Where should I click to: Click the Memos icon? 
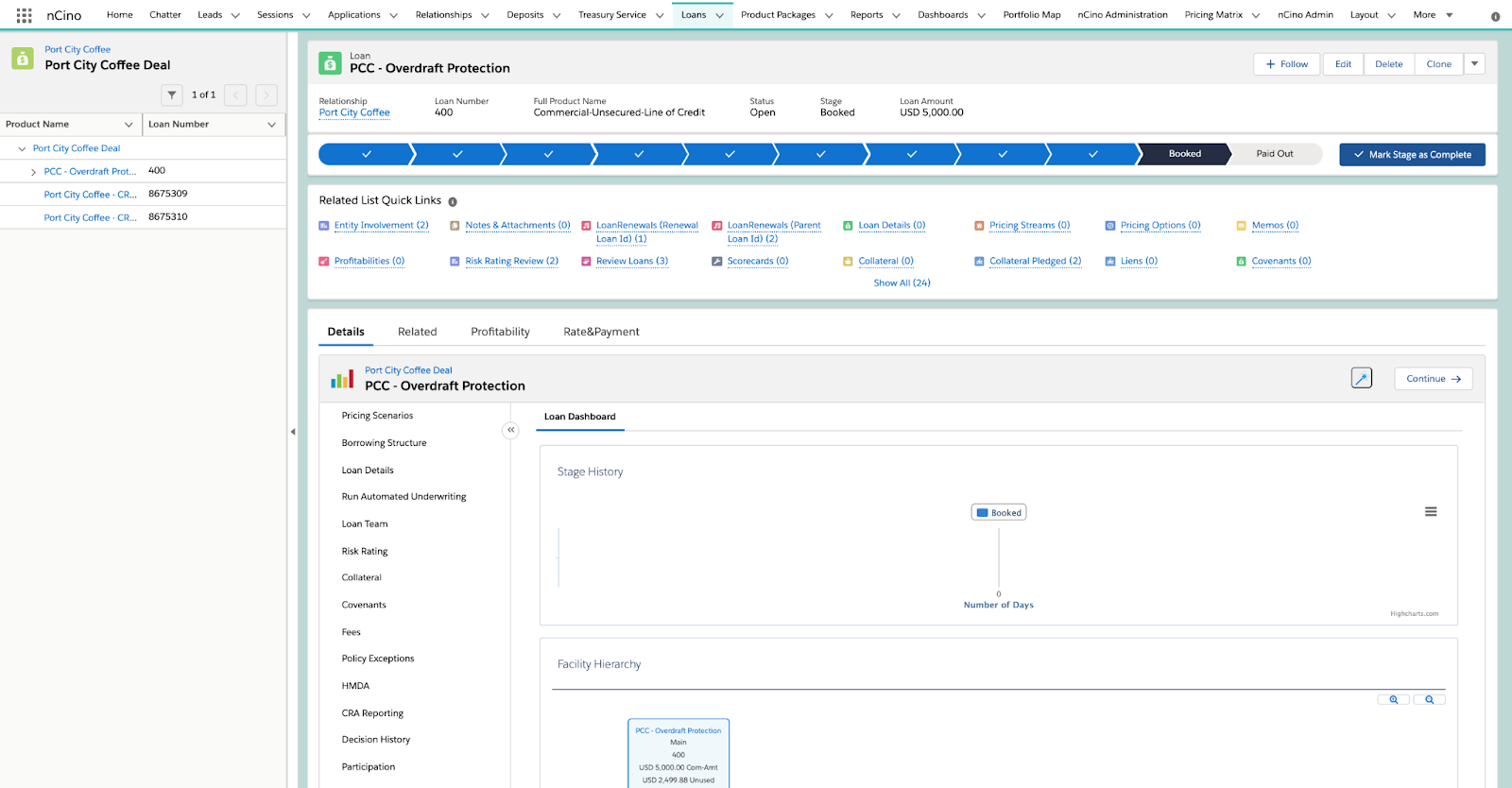1242,226
